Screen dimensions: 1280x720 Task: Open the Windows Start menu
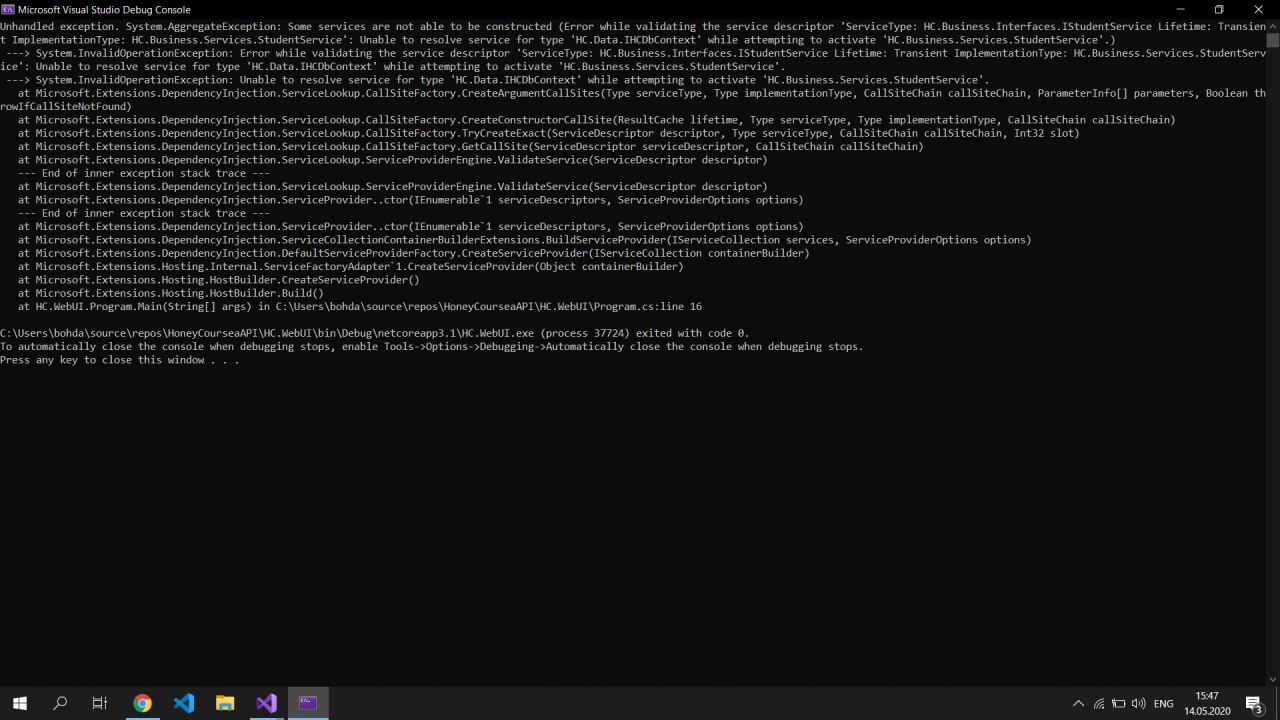20,703
